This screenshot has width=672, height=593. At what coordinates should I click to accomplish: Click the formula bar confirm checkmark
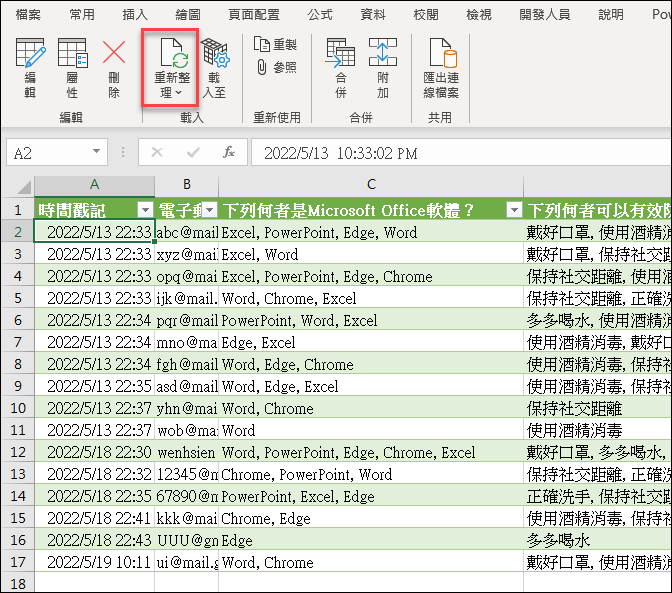(x=193, y=152)
